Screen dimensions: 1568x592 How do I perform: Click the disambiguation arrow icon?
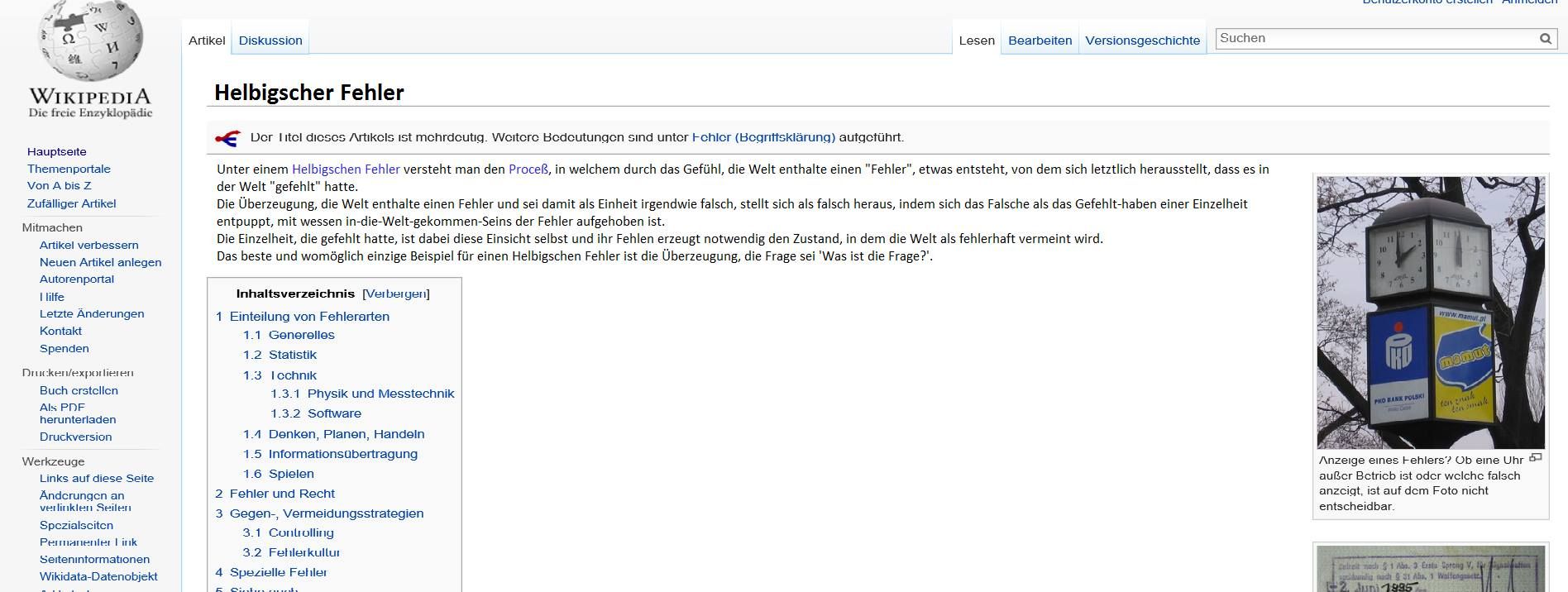[227, 138]
